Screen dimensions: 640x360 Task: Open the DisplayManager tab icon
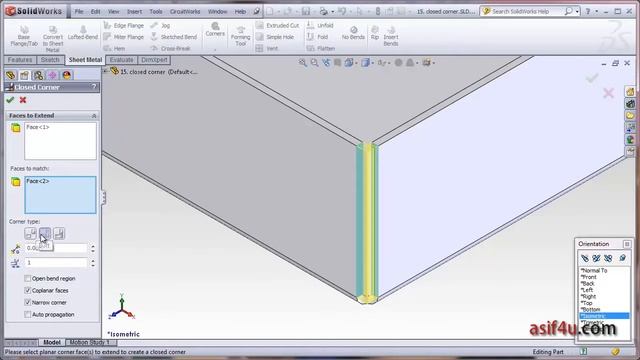click(x=67, y=75)
